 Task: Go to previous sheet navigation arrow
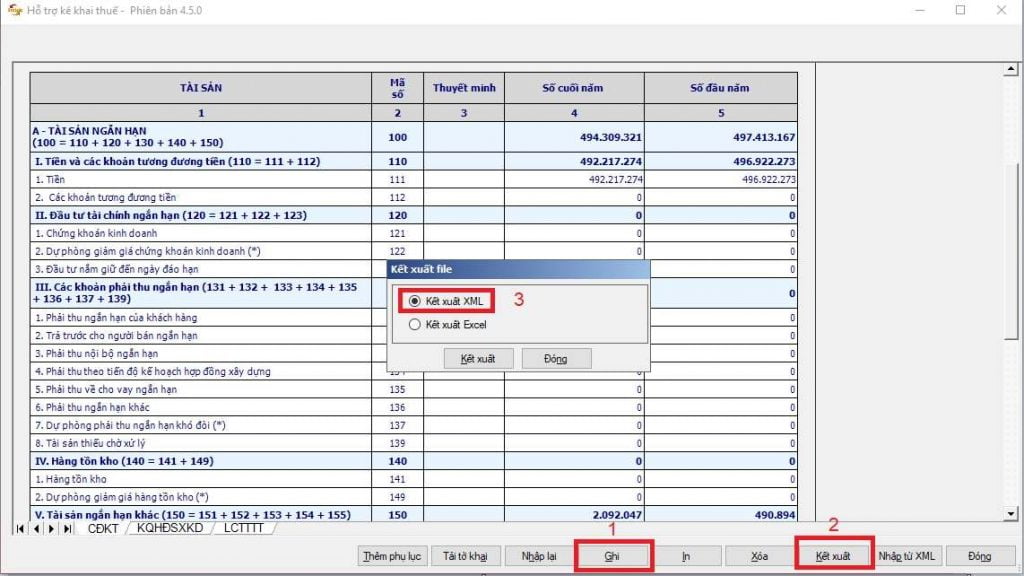click(37, 528)
